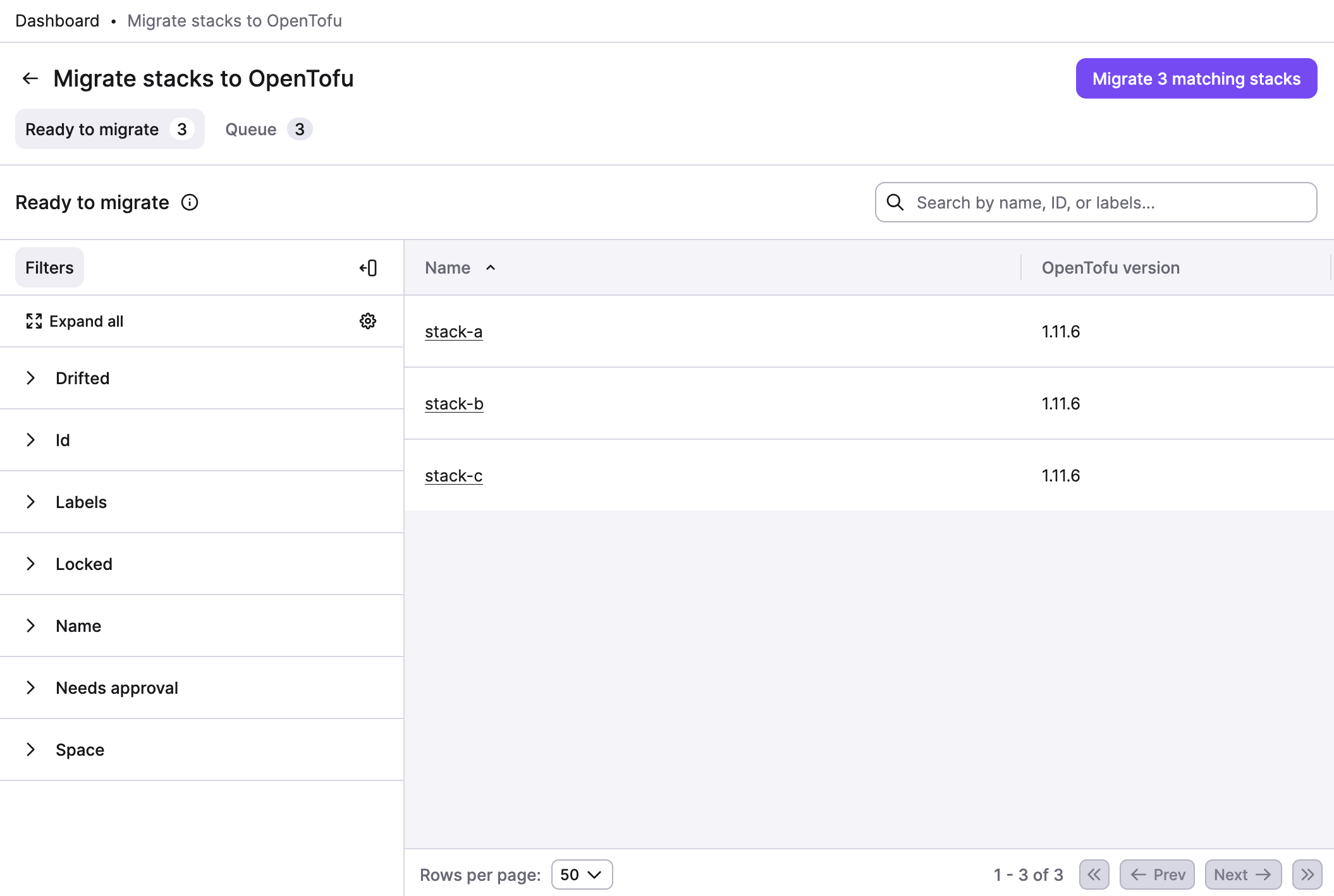Go to Dashboard breadcrumb
Viewport: 1334px width, 896px height.
57,21
